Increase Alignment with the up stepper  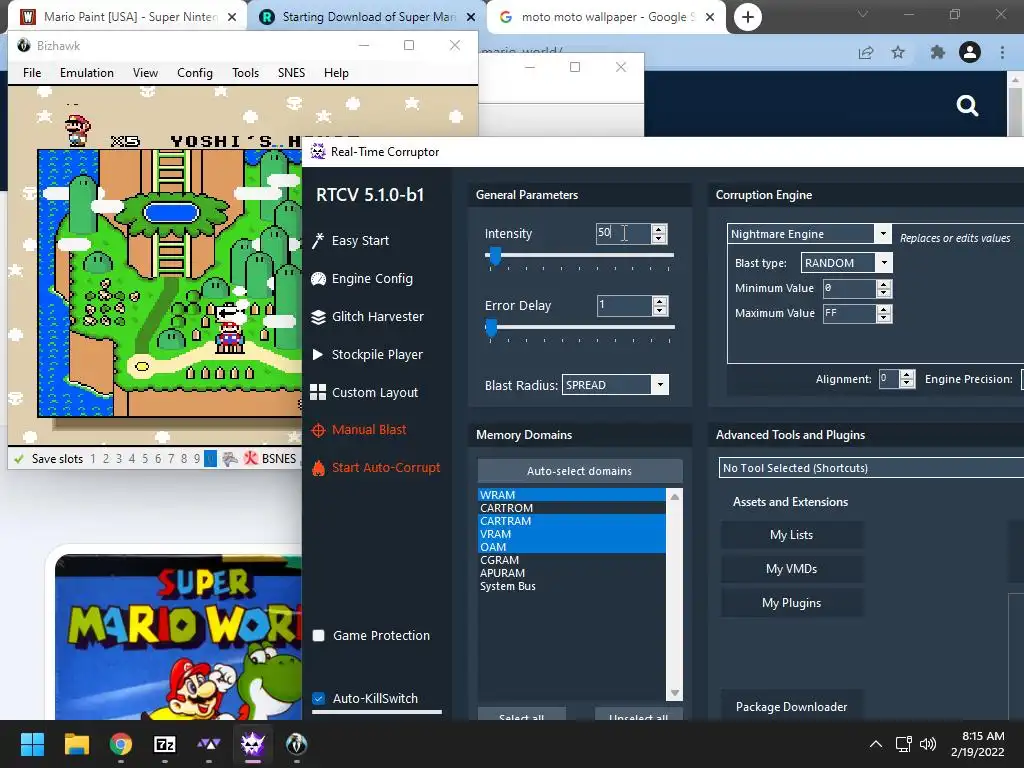(x=906, y=375)
